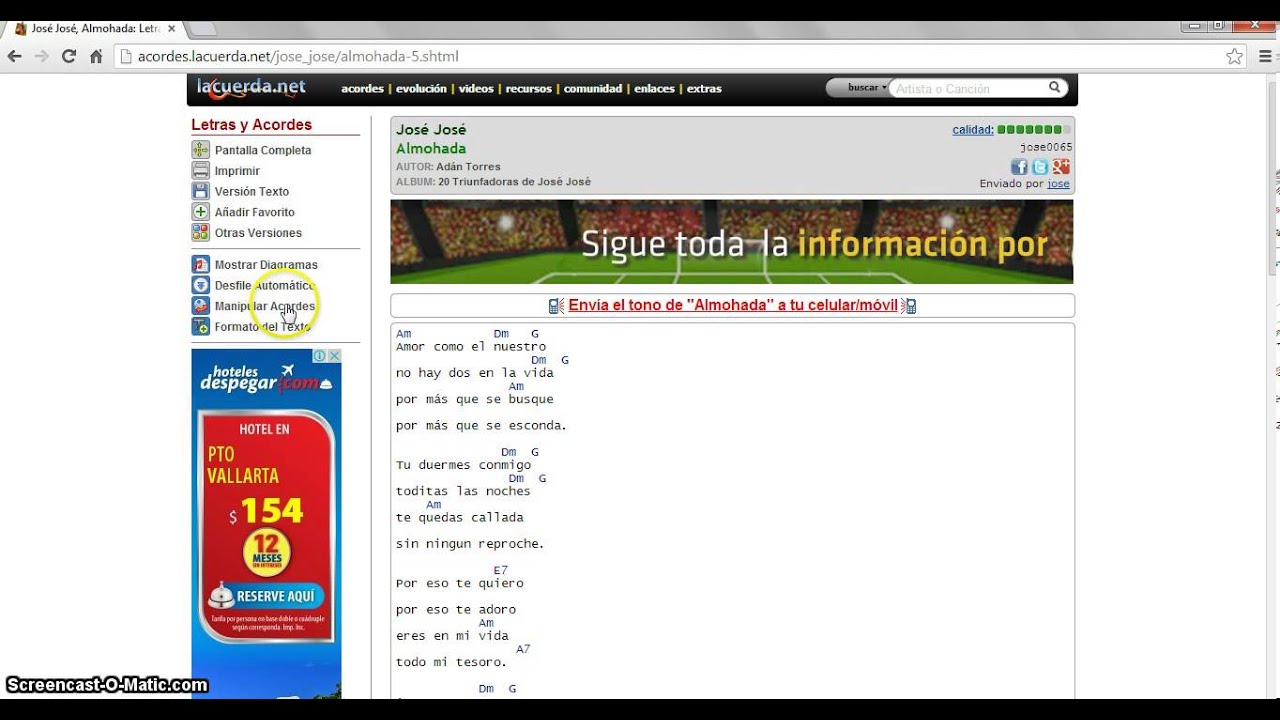Click the Otras Versiones icon
The height and width of the screenshot is (720, 1280).
[200, 233]
